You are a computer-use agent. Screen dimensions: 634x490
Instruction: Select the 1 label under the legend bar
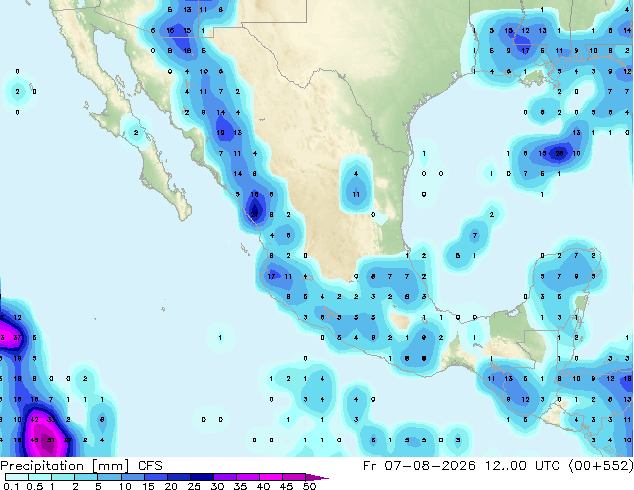(52, 486)
